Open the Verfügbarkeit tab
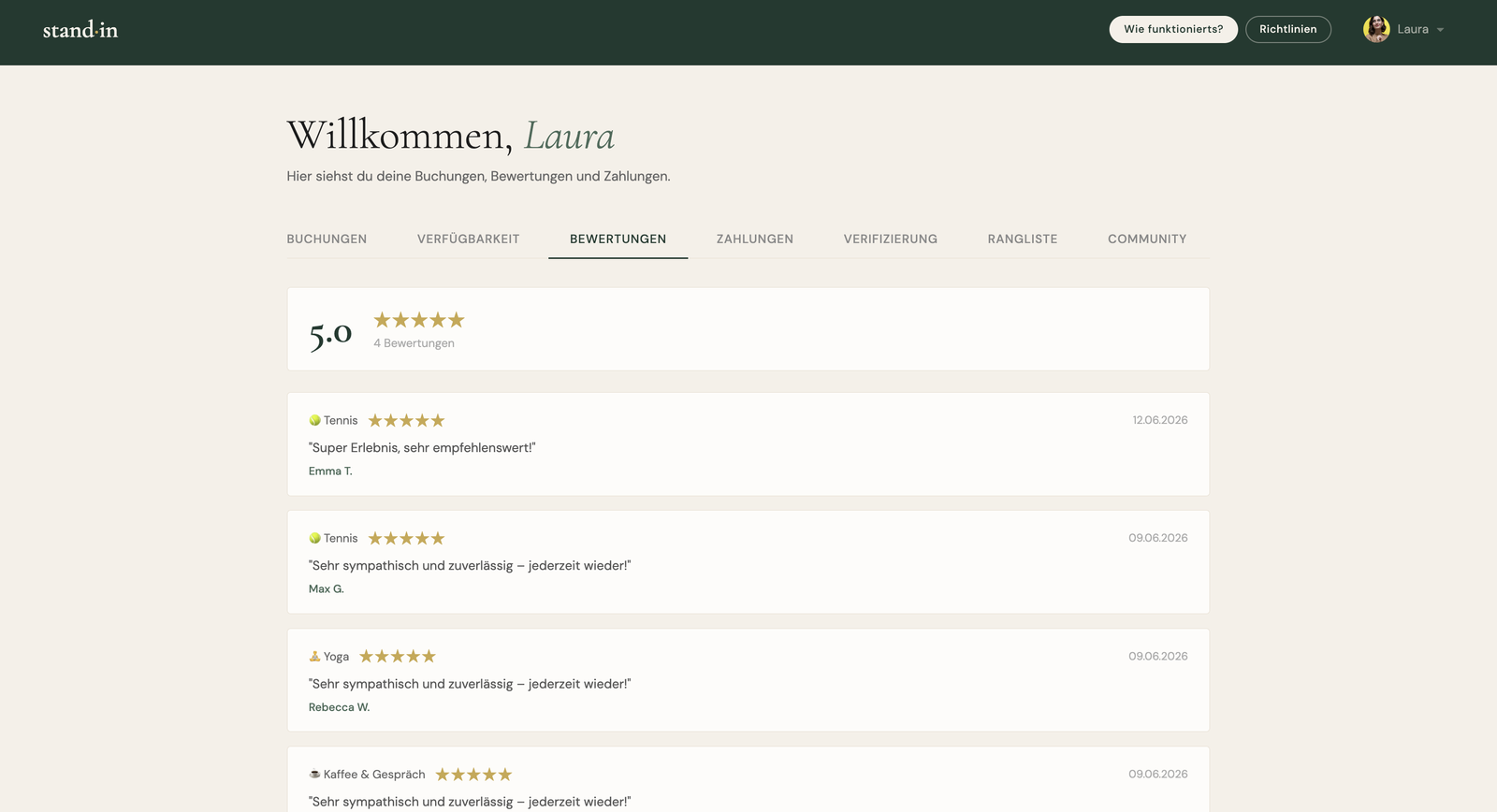This screenshot has width=1497, height=812. coord(468,239)
